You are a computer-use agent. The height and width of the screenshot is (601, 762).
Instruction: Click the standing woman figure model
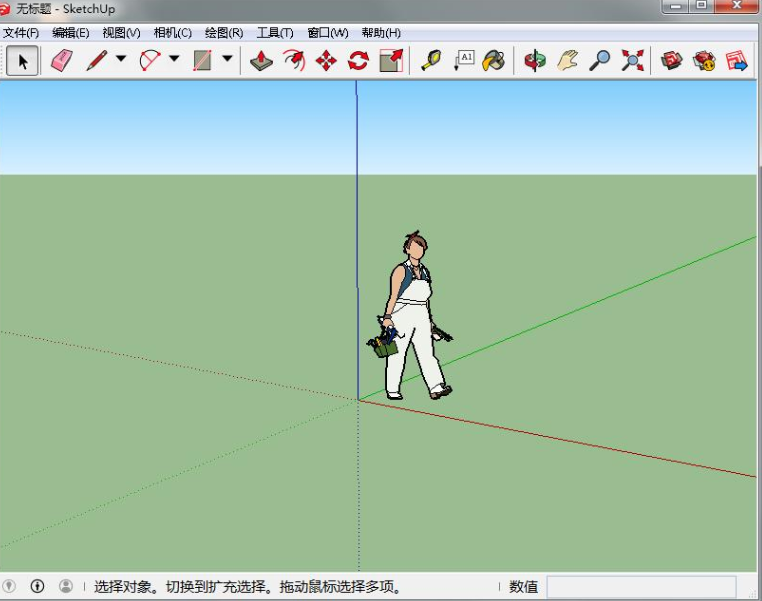(x=411, y=316)
